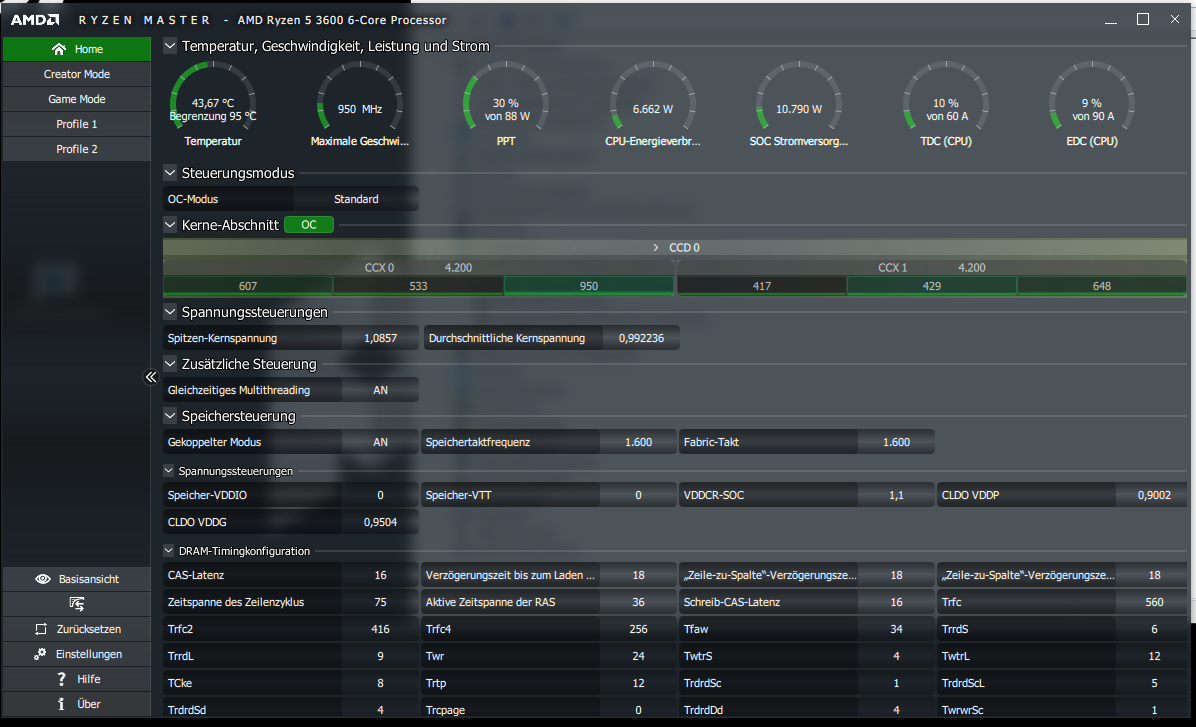Click the OC-Modus Standard value

[356, 199]
